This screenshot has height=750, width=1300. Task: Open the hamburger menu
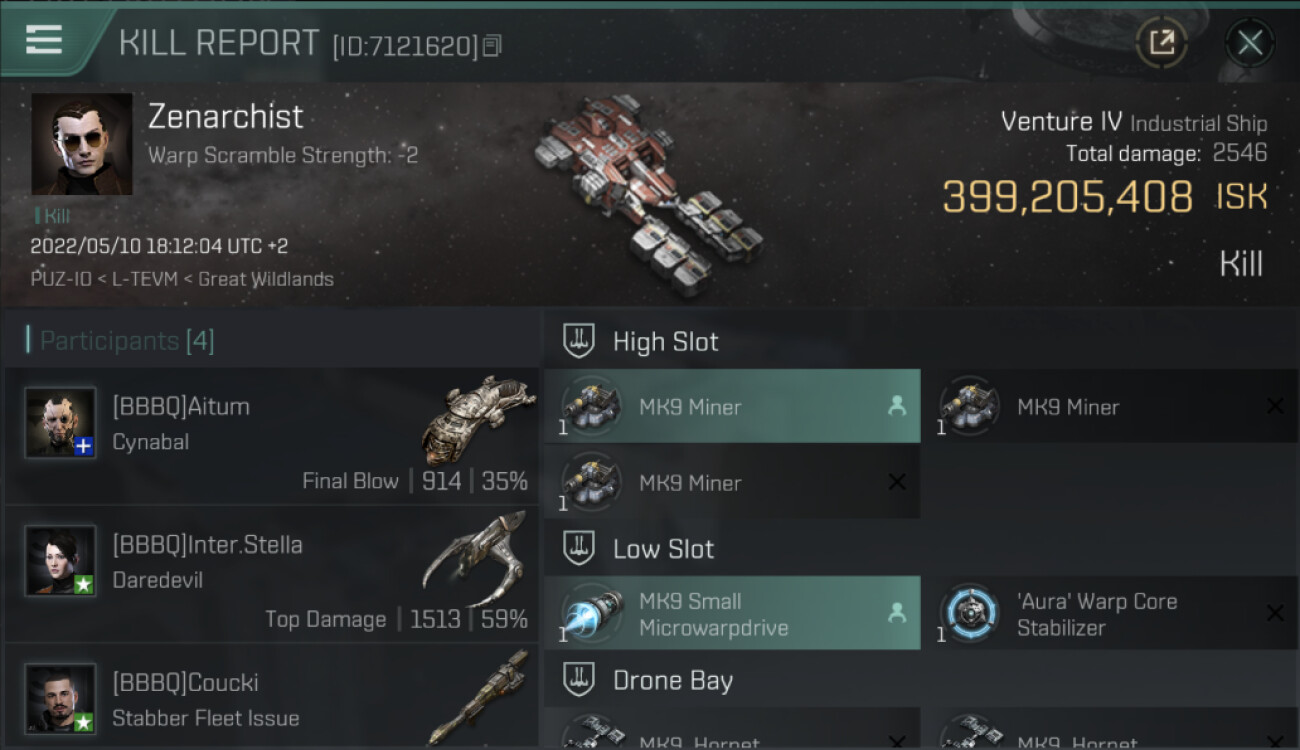pos(44,40)
